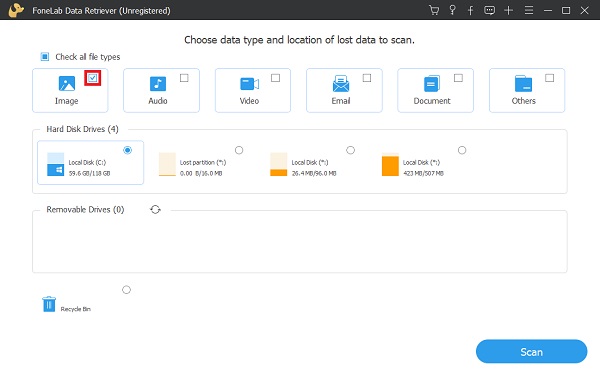The width and height of the screenshot is (600, 378).
Task: Click the FoneLab app logo
Action: (16, 10)
